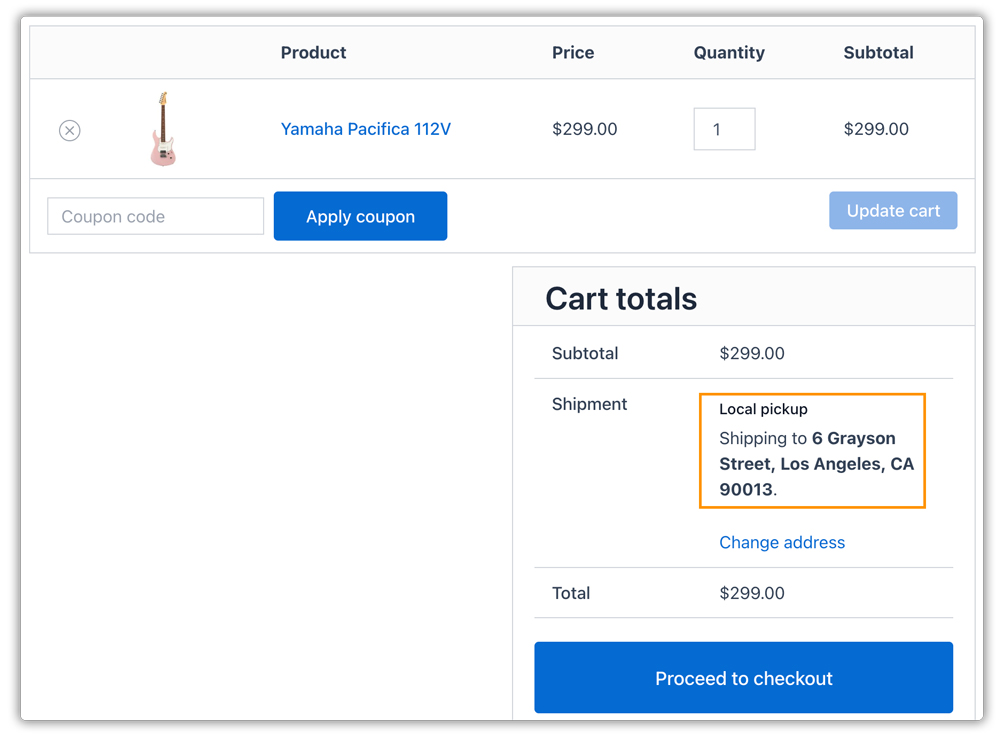The image size is (1000, 736).
Task: Focus the quantity field showing 1
Action: click(724, 129)
